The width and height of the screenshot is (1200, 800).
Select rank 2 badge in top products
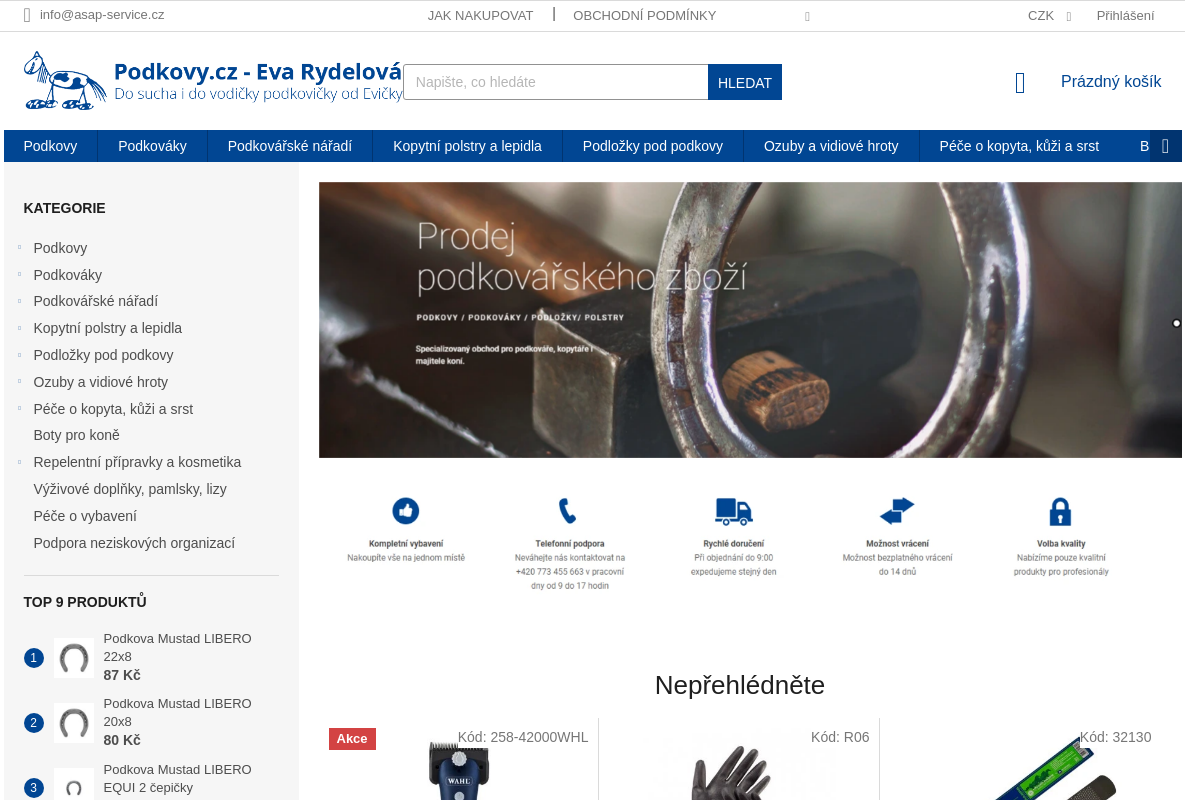pos(34,723)
